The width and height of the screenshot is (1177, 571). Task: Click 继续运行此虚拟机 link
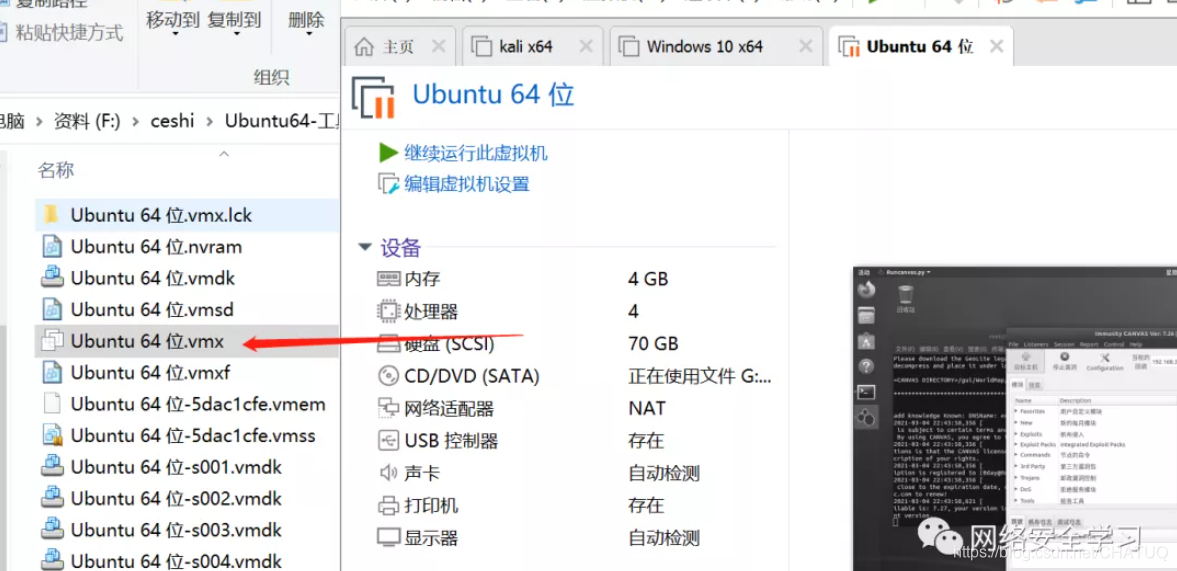pyautogui.click(x=476, y=153)
